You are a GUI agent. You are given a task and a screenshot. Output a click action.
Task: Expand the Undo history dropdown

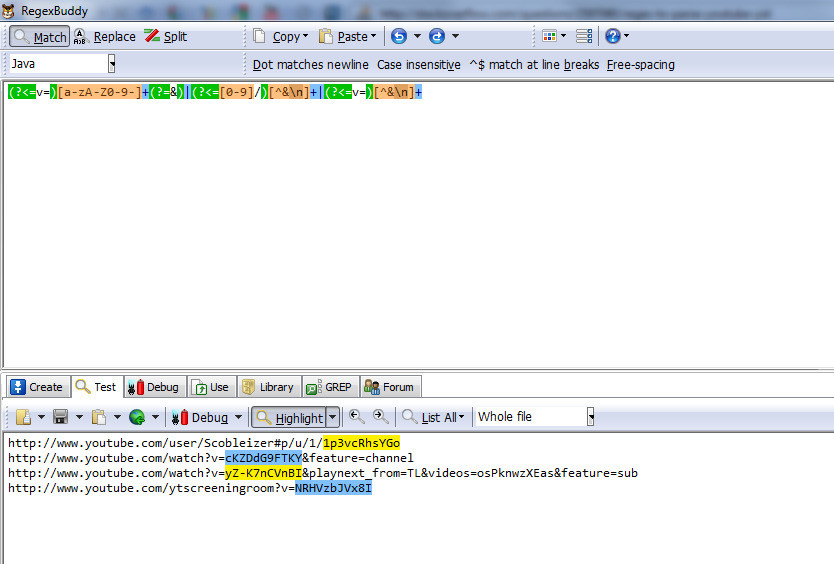pos(418,36)
